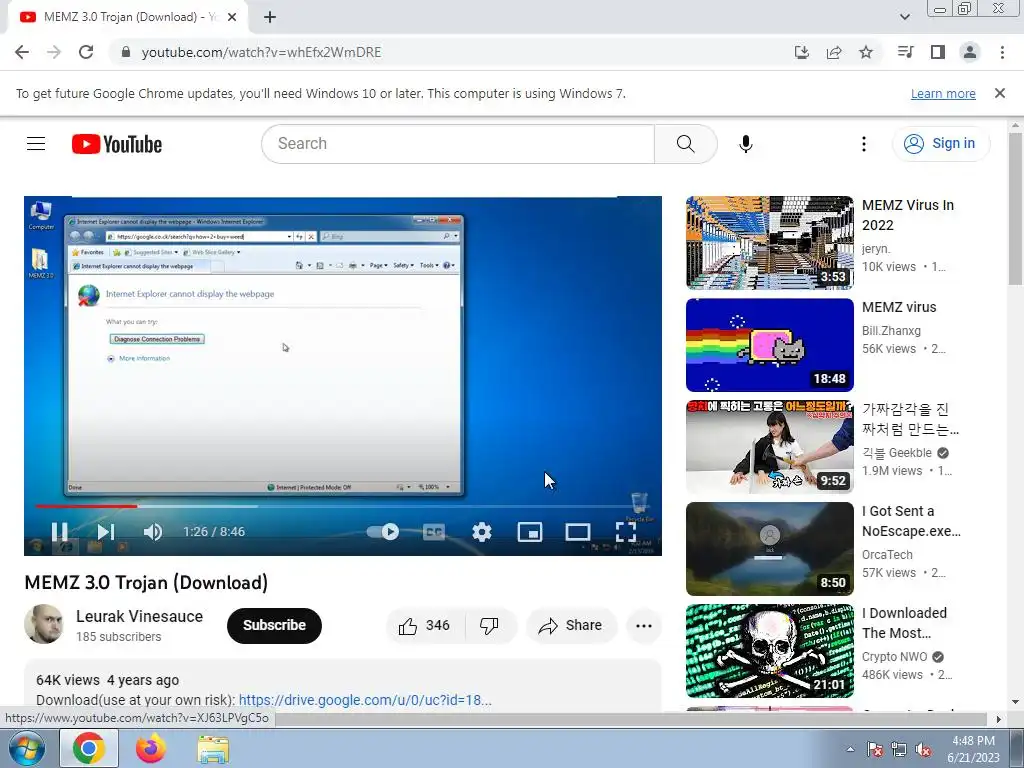Open Leurak Vinesauce channel avatar
Screen dimensions: 1024x768
click(x=44, y=624)
